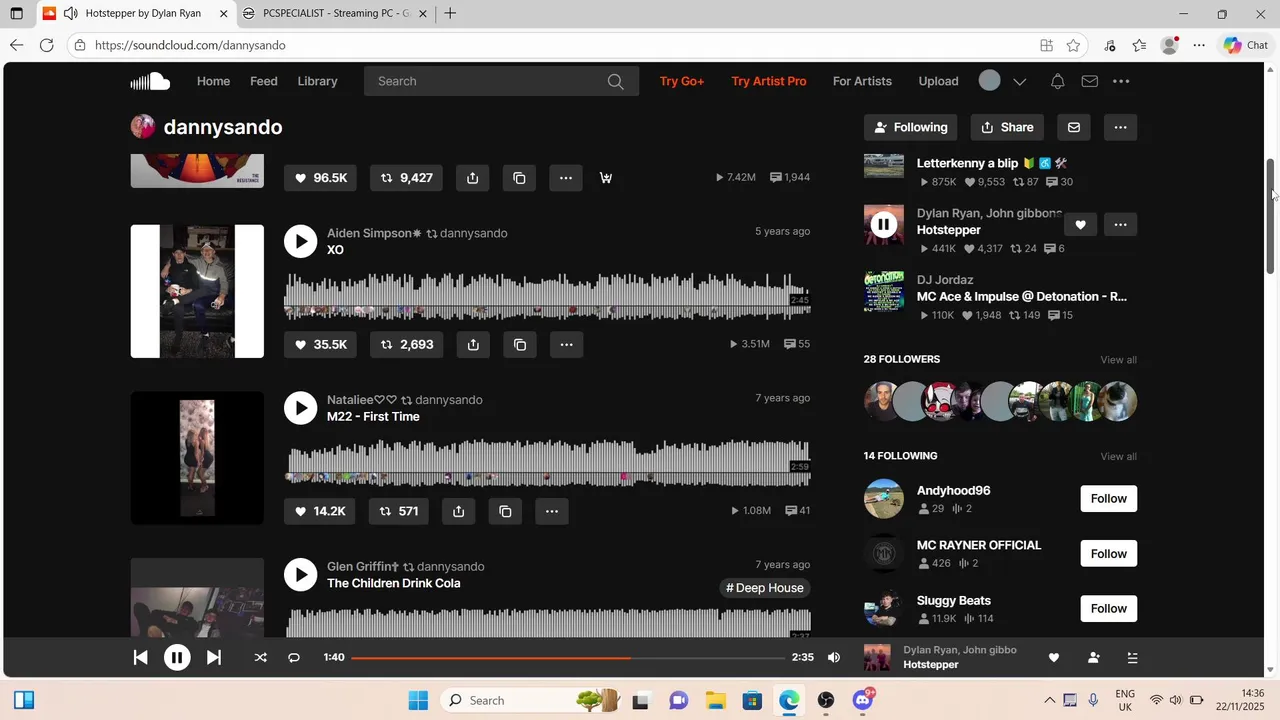
Task: Open messages envelope in SoundCloud header
Action: (x=1090, y=81)
